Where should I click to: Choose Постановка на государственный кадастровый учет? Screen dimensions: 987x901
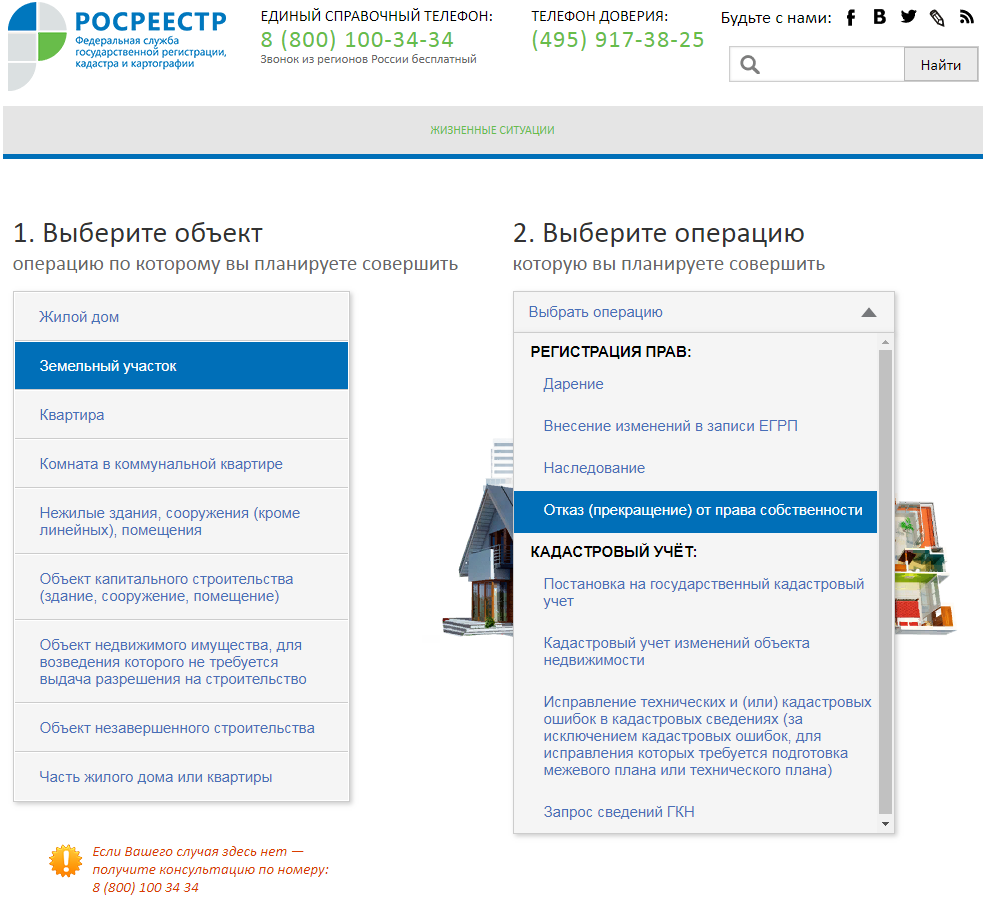696,592
